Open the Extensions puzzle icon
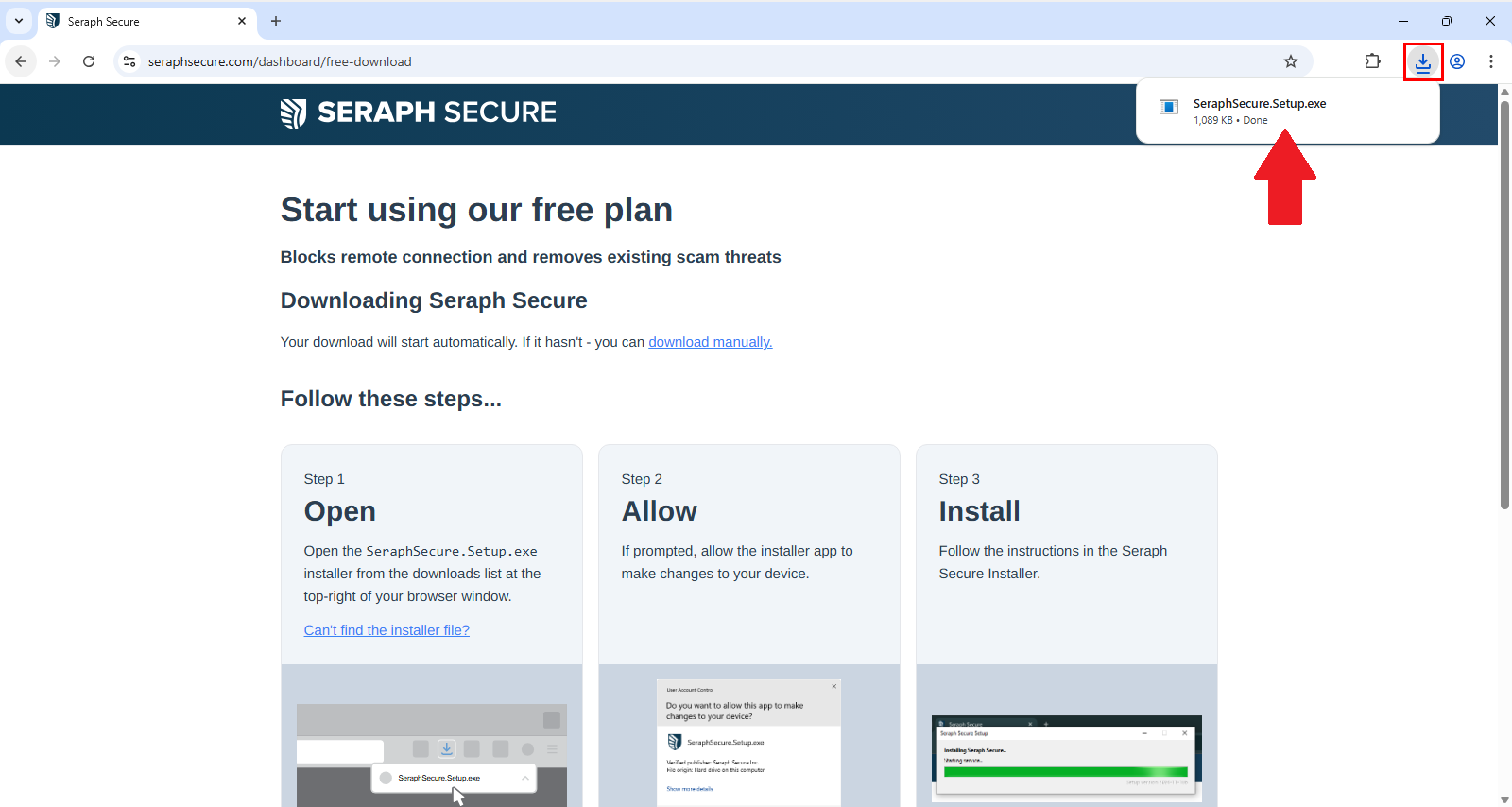 pyautogui.click(x=1372, y=61)
